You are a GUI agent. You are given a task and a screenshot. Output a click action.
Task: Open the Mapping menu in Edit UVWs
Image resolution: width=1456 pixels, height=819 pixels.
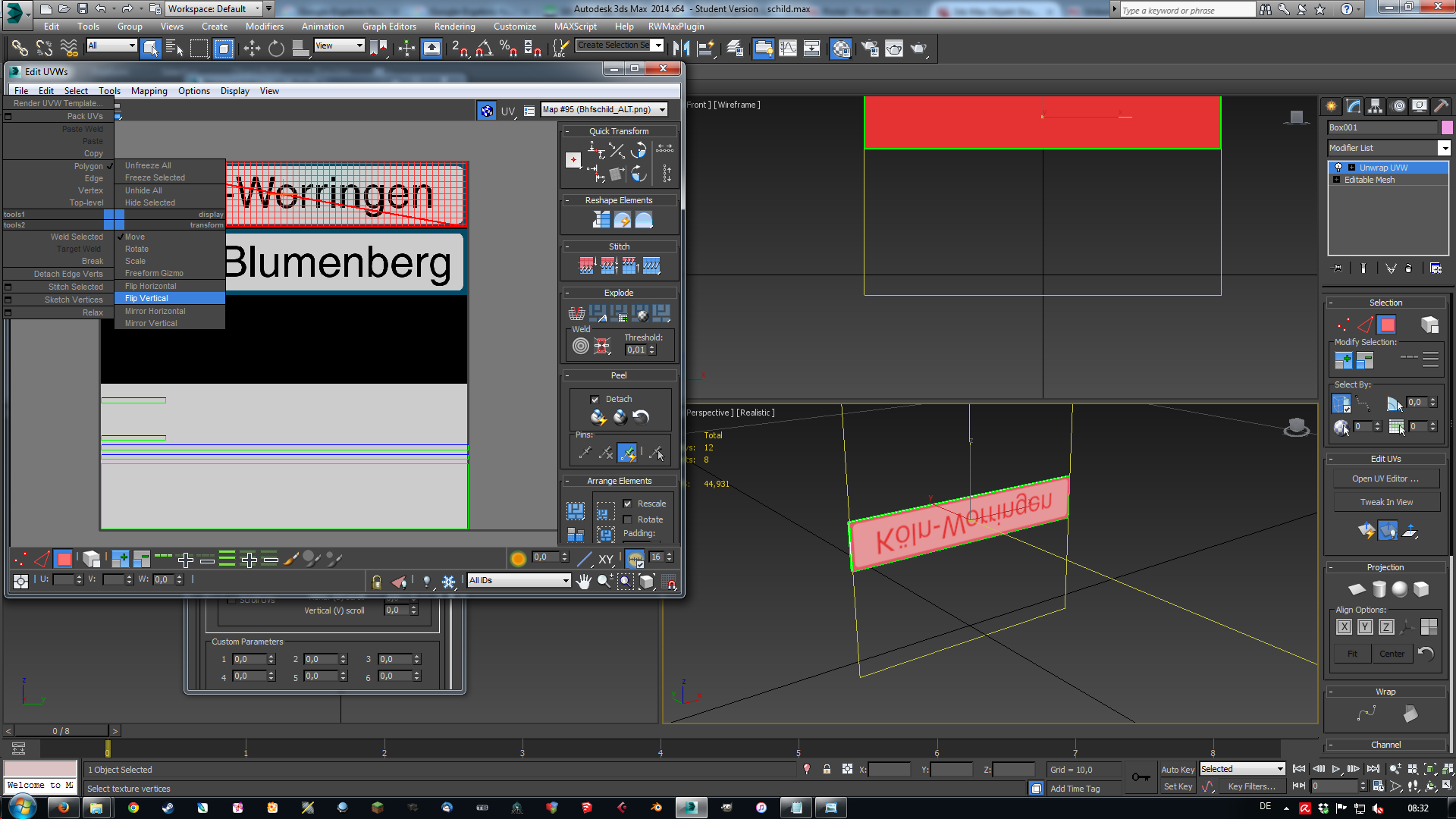pyautogui.click(x=149, y=91)
